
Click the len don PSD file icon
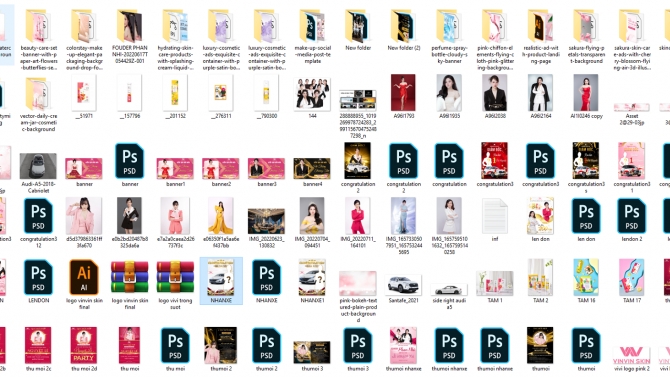pyautogui.click(x=586, y=216)
